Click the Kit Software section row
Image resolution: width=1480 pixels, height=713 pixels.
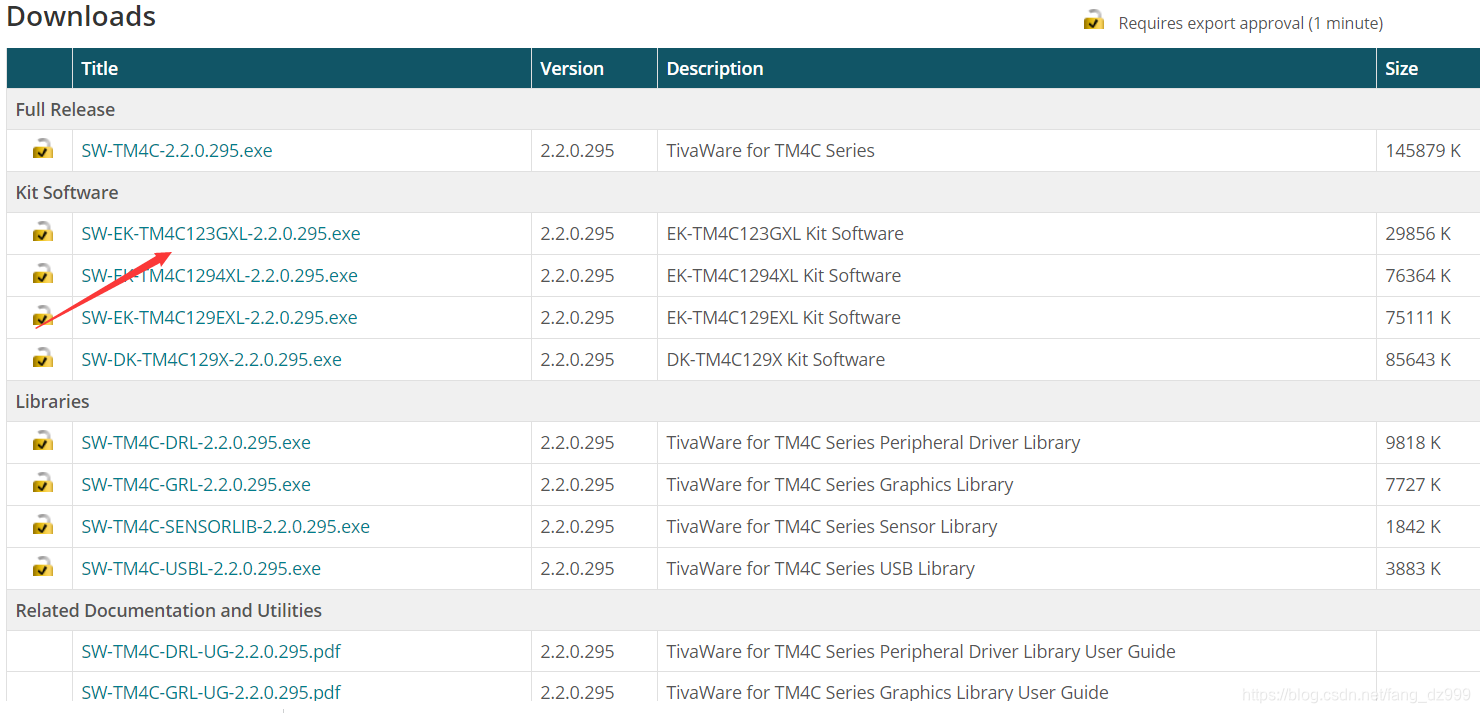743,192
